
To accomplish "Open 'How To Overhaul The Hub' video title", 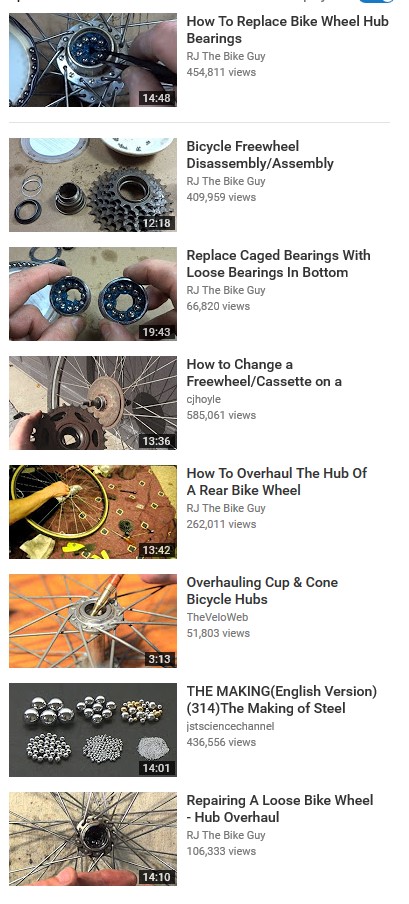I will tap(277, 481).
